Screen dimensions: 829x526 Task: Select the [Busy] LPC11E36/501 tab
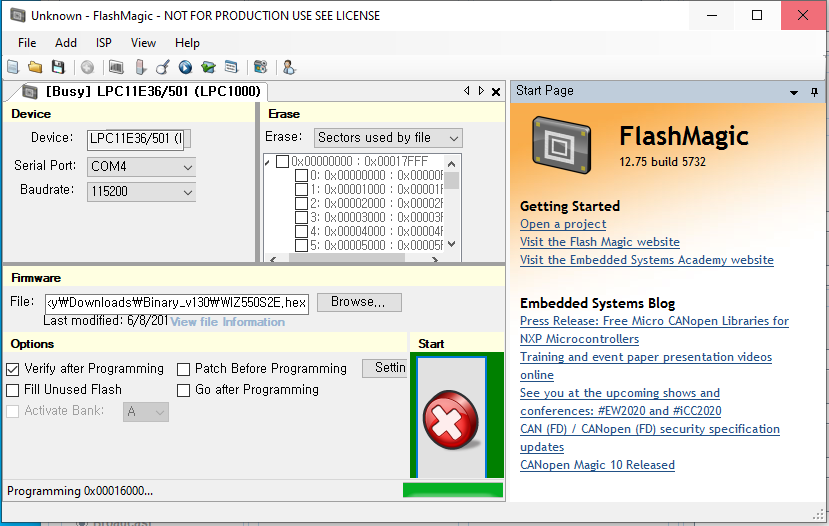[x=142, y=91]
